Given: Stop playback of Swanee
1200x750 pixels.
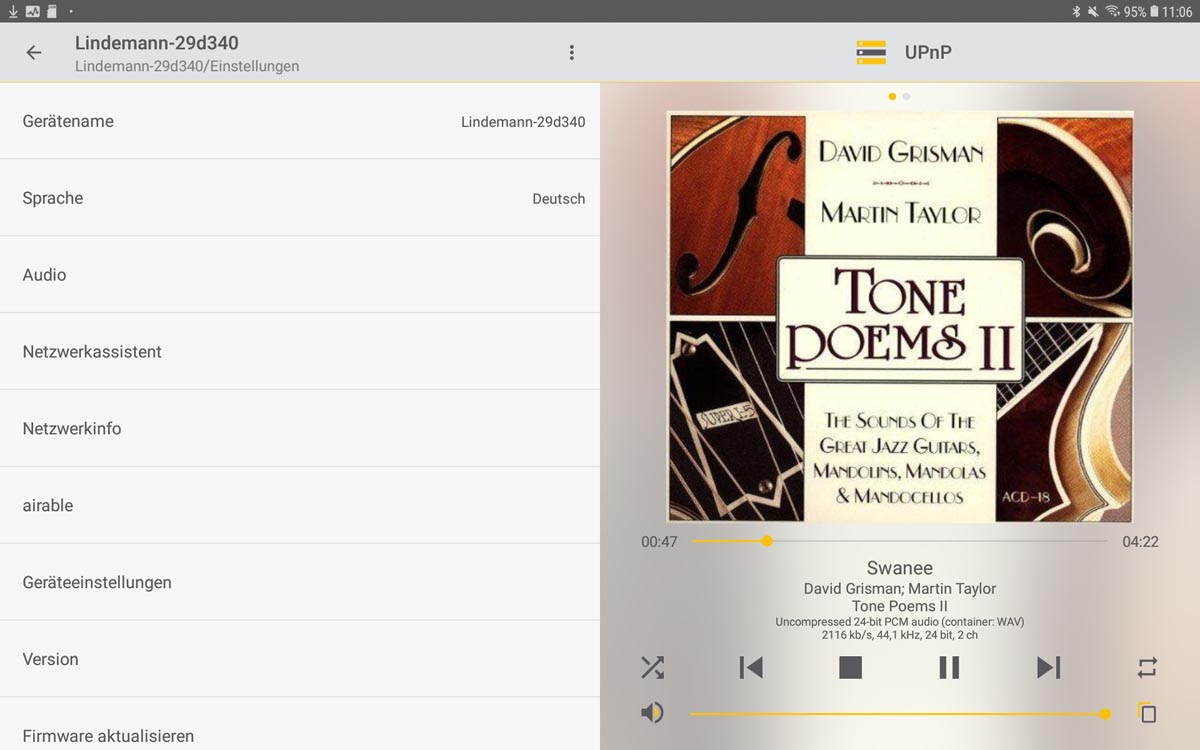Looking at the screenshot, I should 850,667.
